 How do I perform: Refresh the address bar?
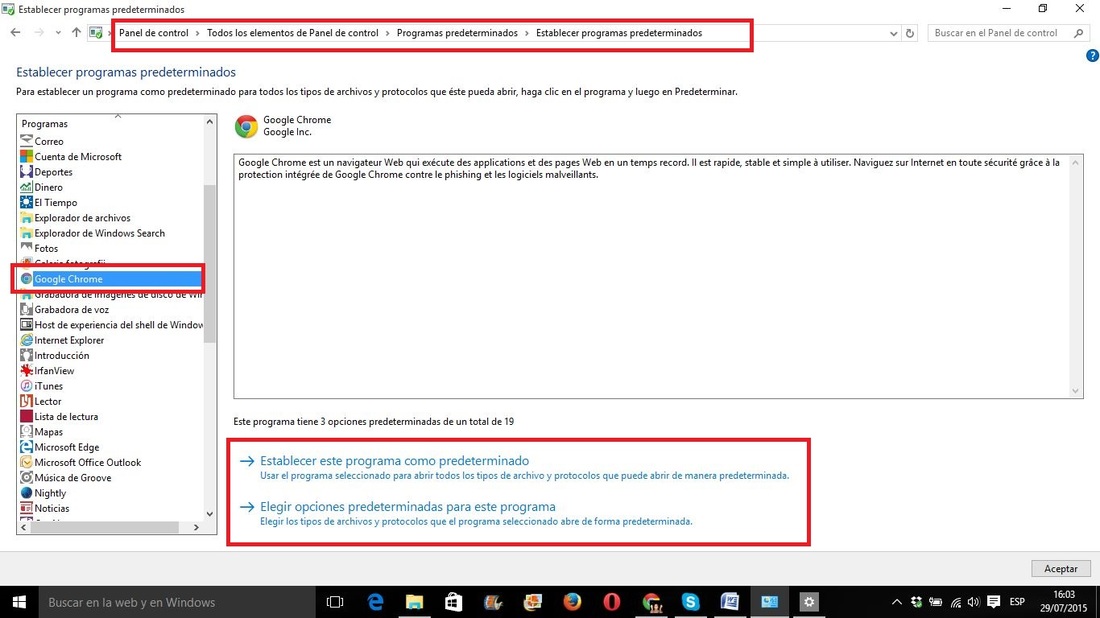910,33
